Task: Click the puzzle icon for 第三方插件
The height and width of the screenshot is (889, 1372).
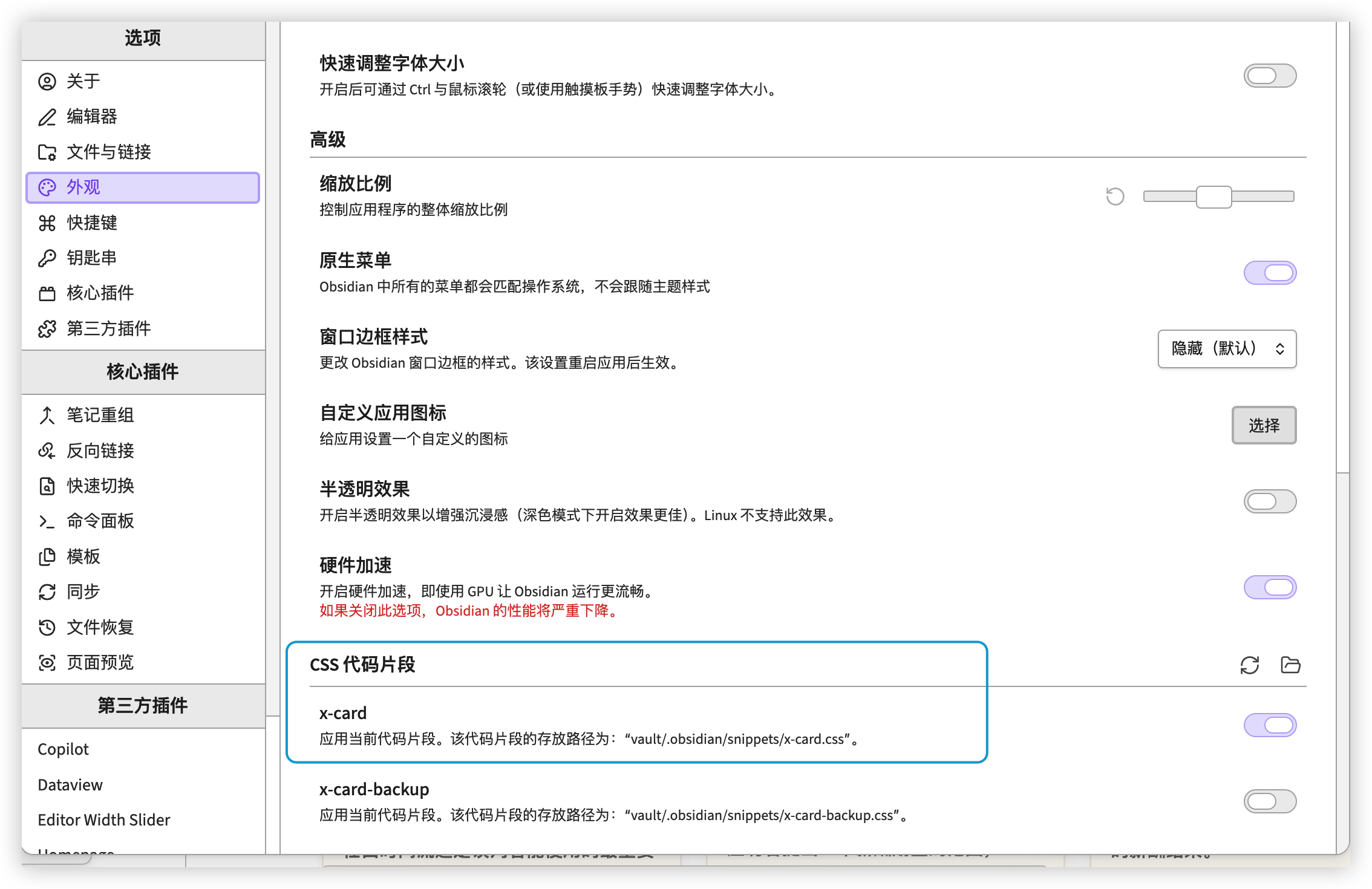Action: [x=47, y=329]
